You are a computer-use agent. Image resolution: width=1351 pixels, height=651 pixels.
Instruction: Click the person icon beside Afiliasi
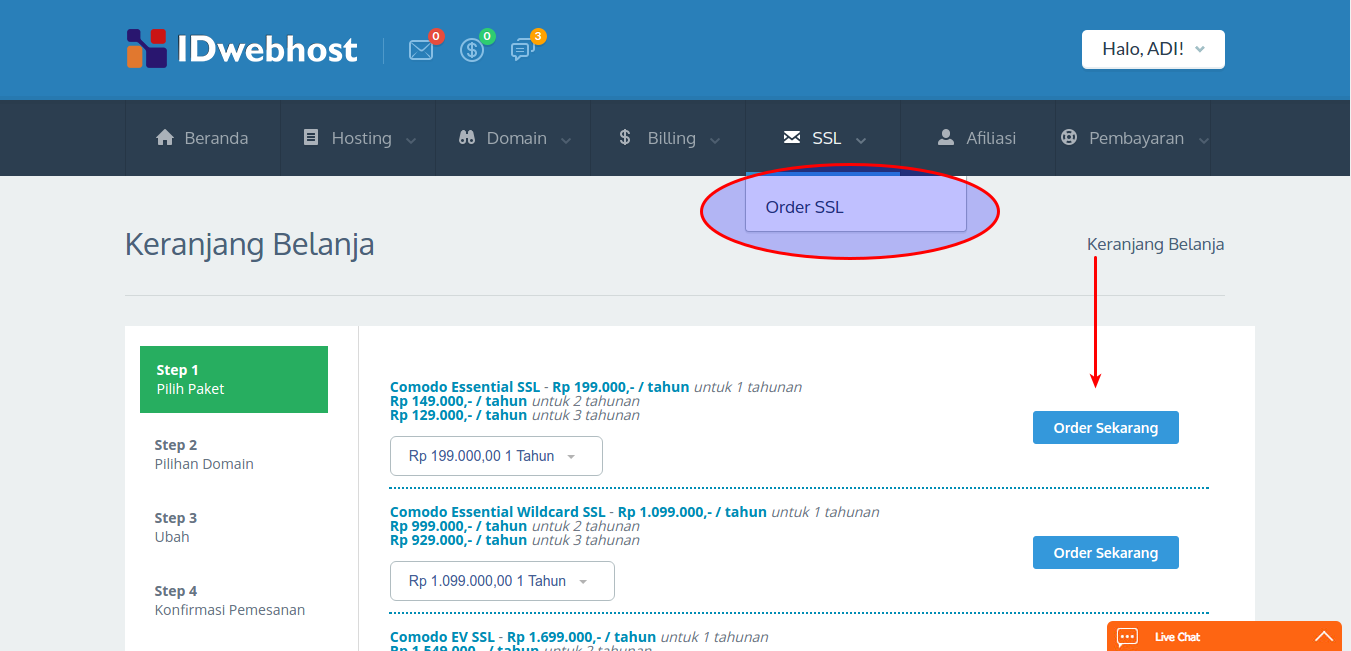(x=945, y=138)
